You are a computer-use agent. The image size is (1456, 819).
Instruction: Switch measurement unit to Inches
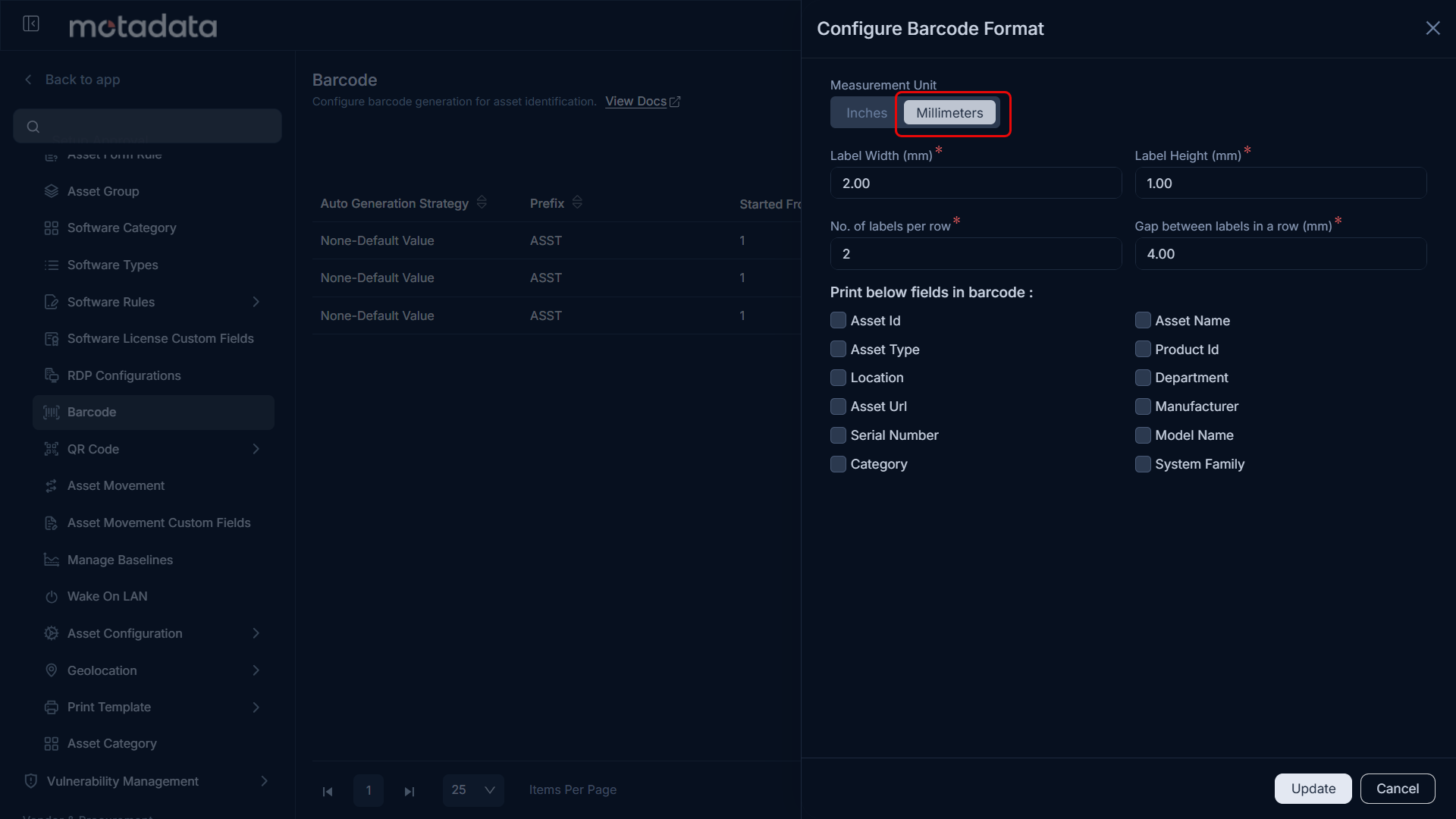866,113
